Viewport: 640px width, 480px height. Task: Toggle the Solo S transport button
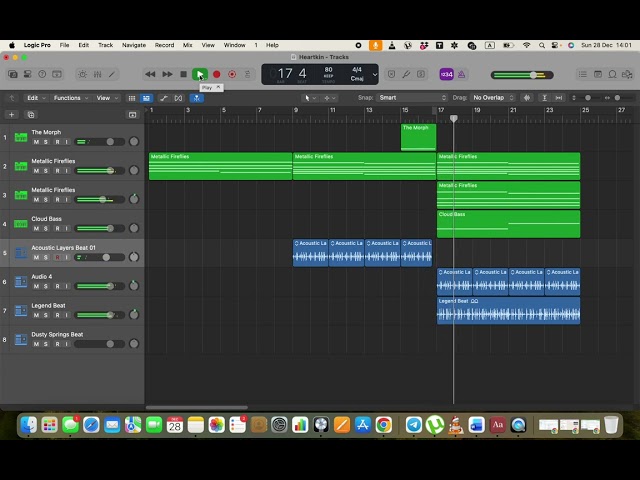[x=421, y=74]
